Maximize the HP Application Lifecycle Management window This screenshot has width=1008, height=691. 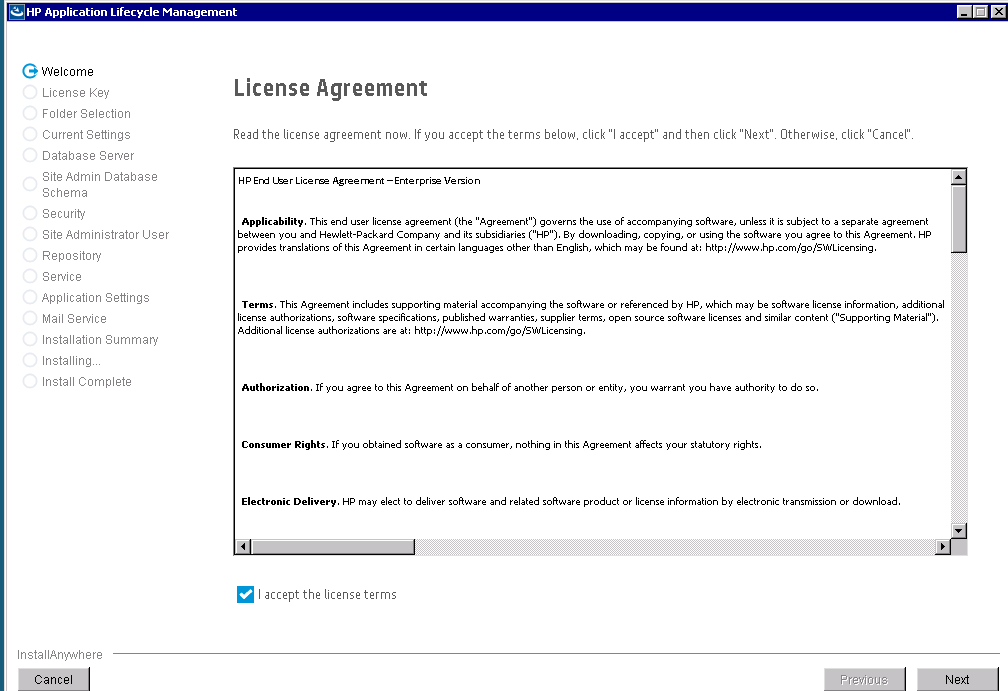(x=980, y=12)
